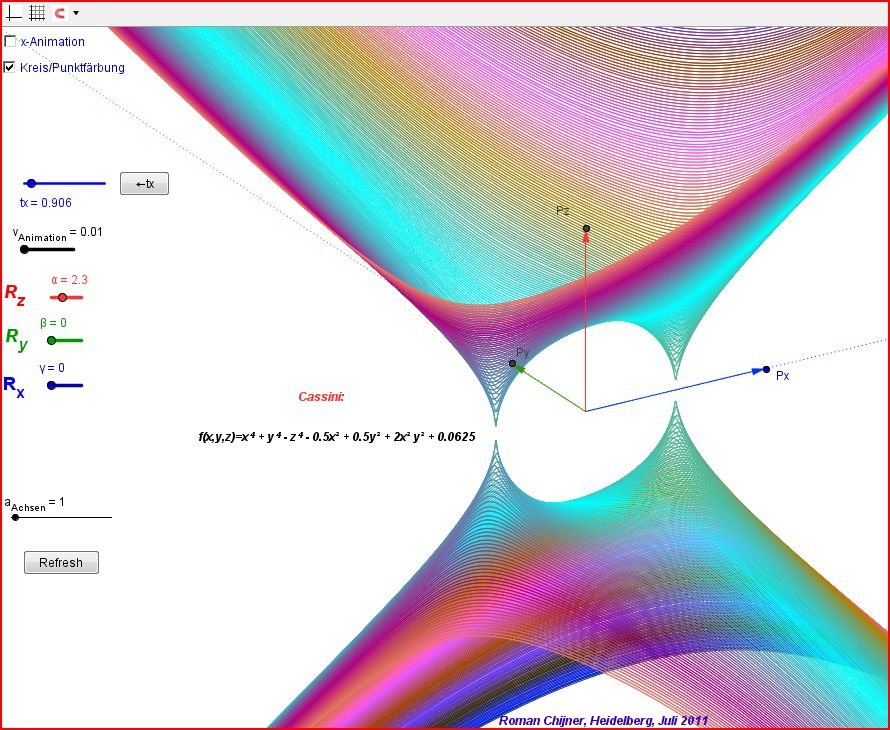Click the Cassini formula text
Viewport: 890px width, 730px height.
[x=337, y=437]
